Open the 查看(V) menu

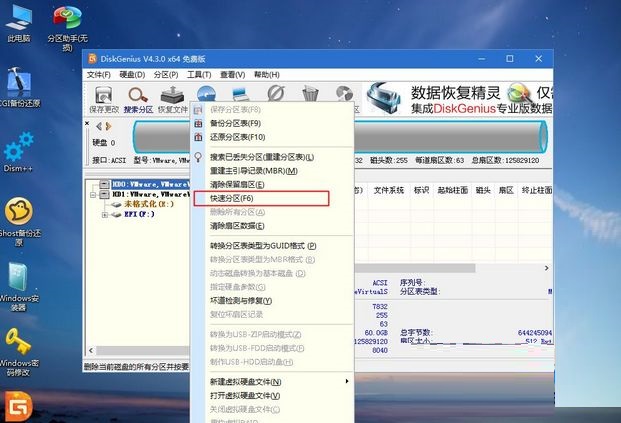pyautogui.click(x=232, y=74)
